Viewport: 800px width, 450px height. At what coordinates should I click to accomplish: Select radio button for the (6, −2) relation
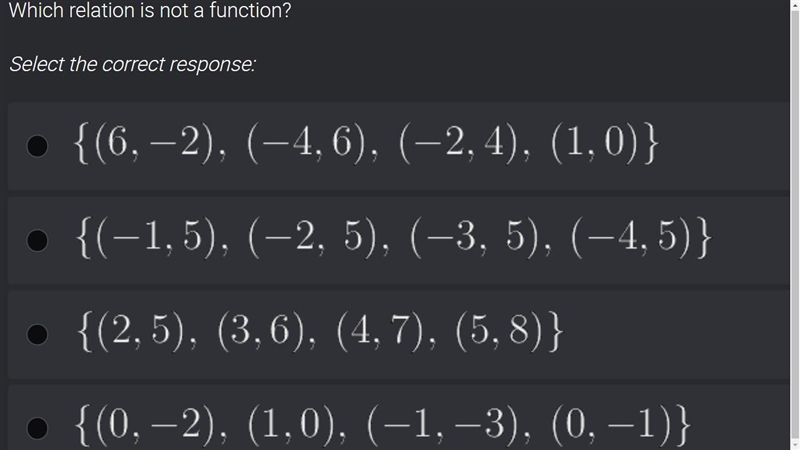pos(37,146)
